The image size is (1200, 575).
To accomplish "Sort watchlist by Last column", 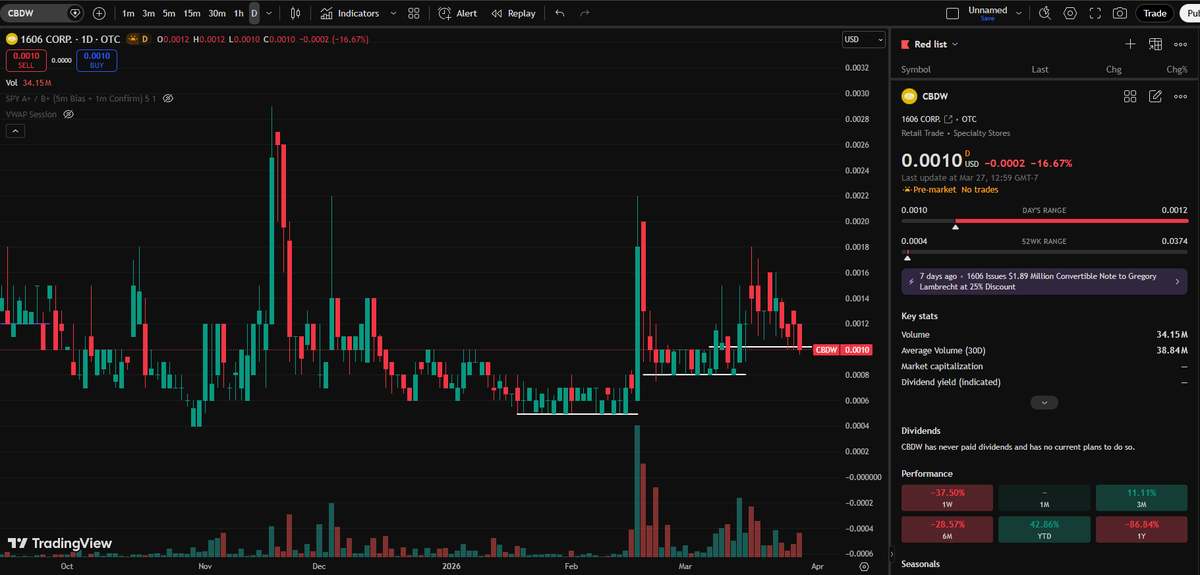I will 1040,69.
